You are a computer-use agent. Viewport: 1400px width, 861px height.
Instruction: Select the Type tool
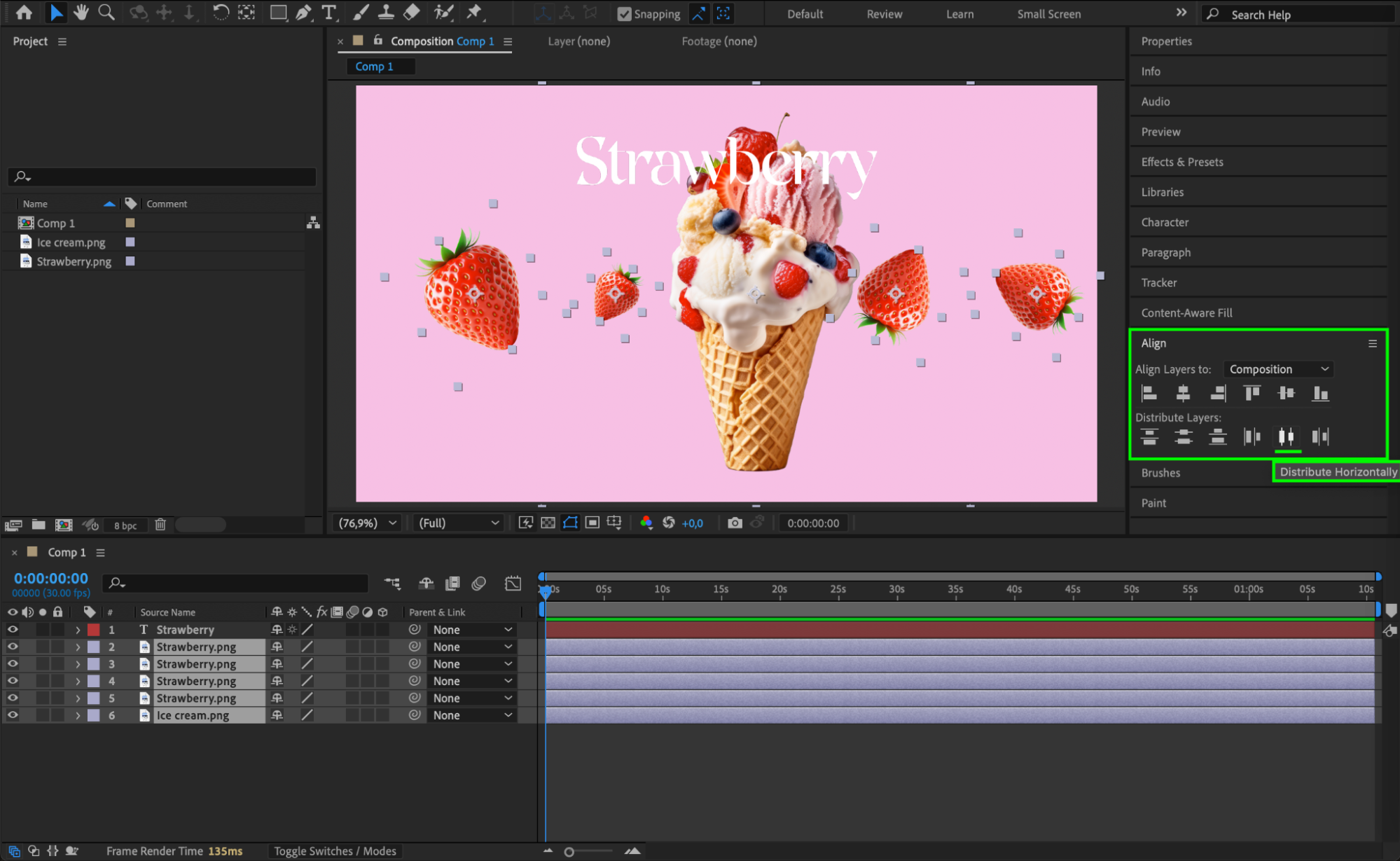tap(328, 13)
